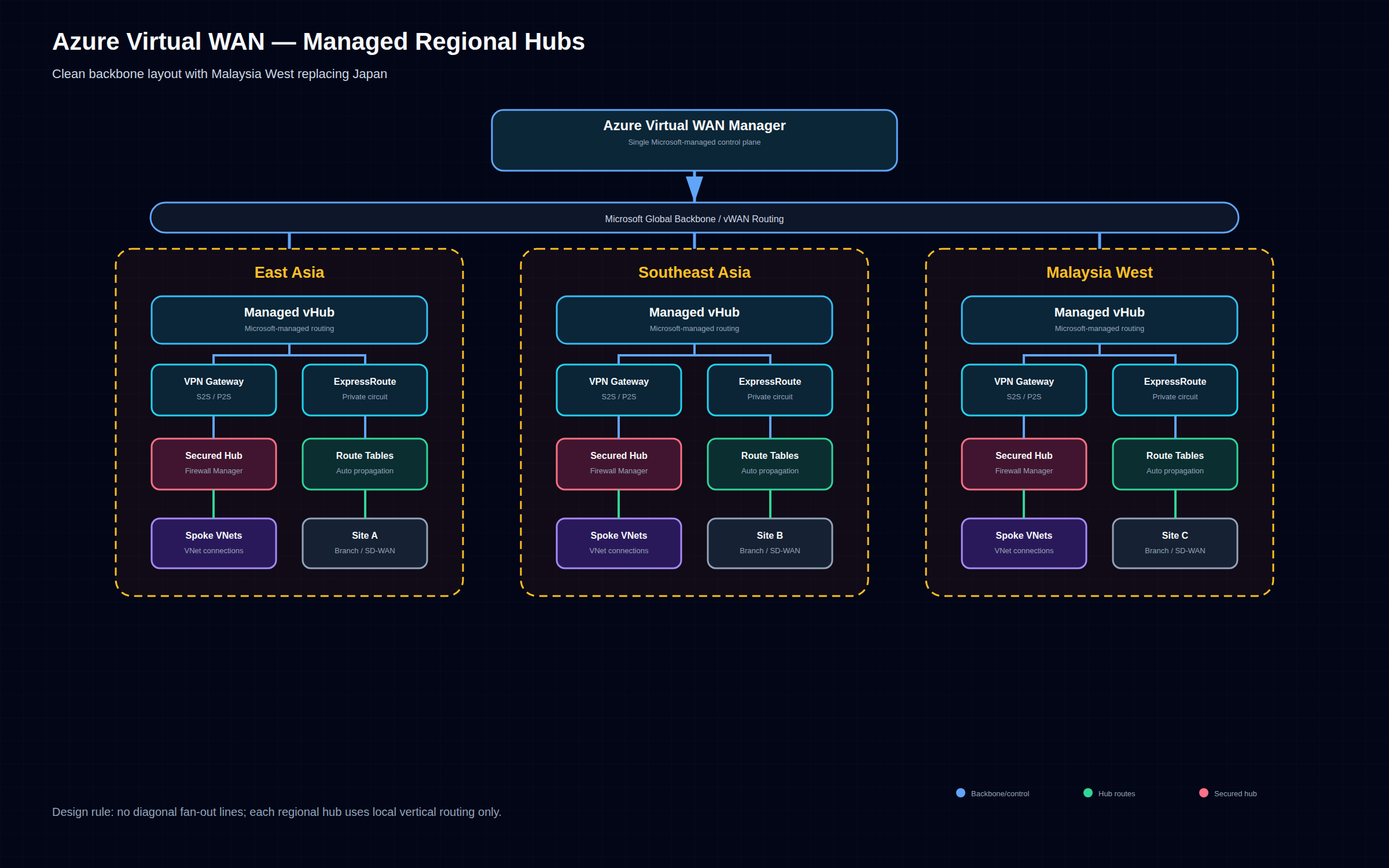The height and width of the screenshot is (868, 1389).
Task: Click the Design rule footer note
Action: (x=277, y=812)
